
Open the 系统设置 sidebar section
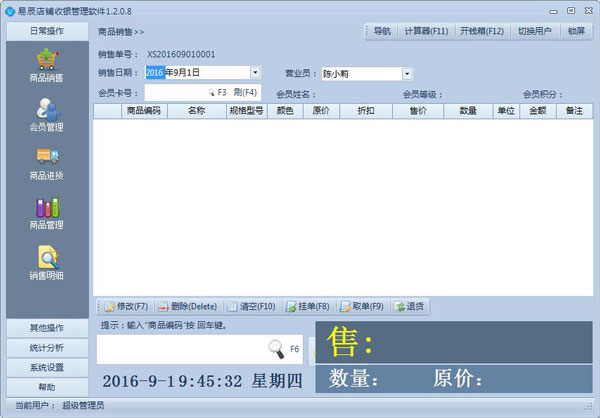coord(47,368)
